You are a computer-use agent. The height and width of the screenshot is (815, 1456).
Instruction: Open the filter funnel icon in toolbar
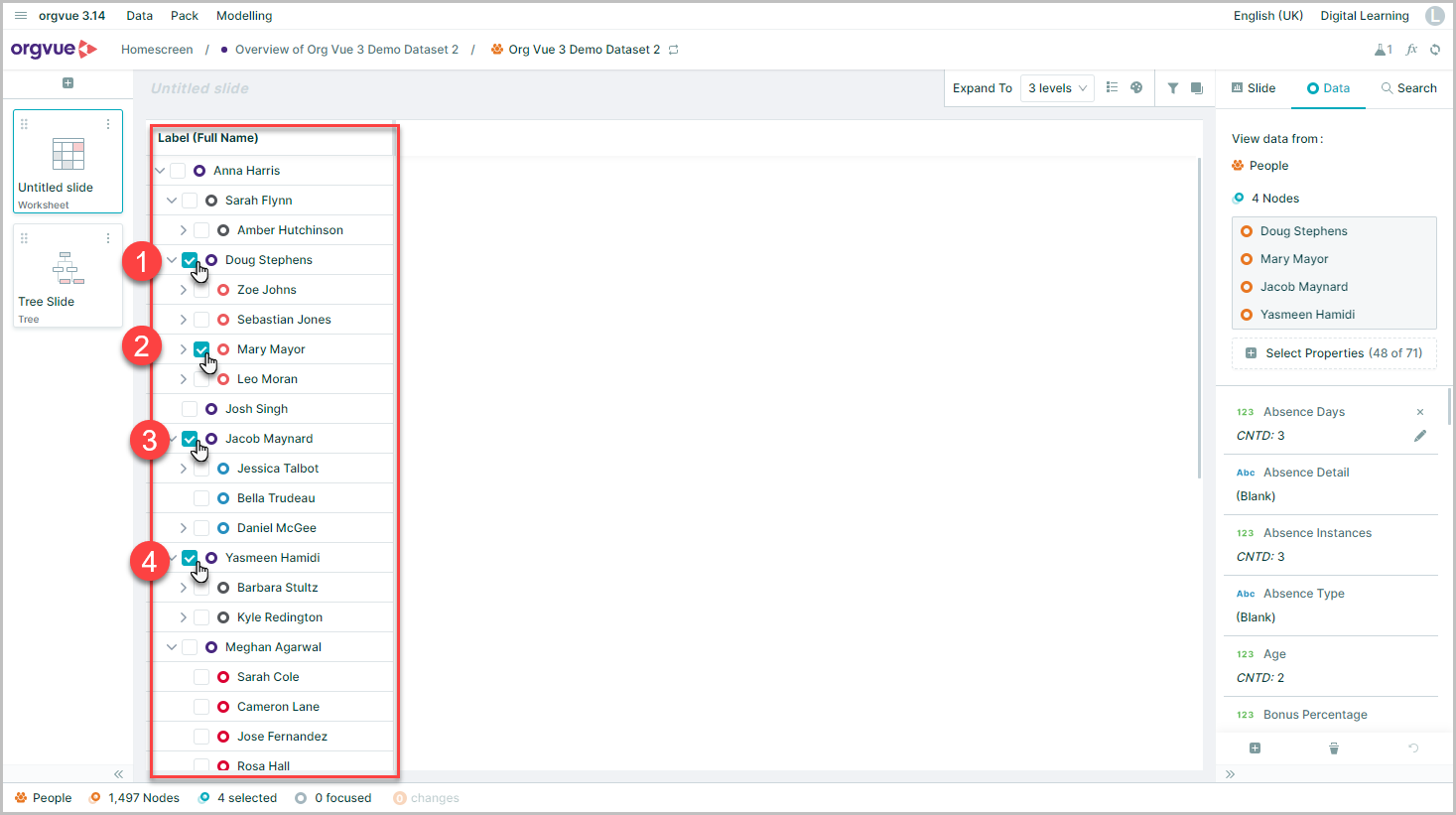[x=1172, y=88]
